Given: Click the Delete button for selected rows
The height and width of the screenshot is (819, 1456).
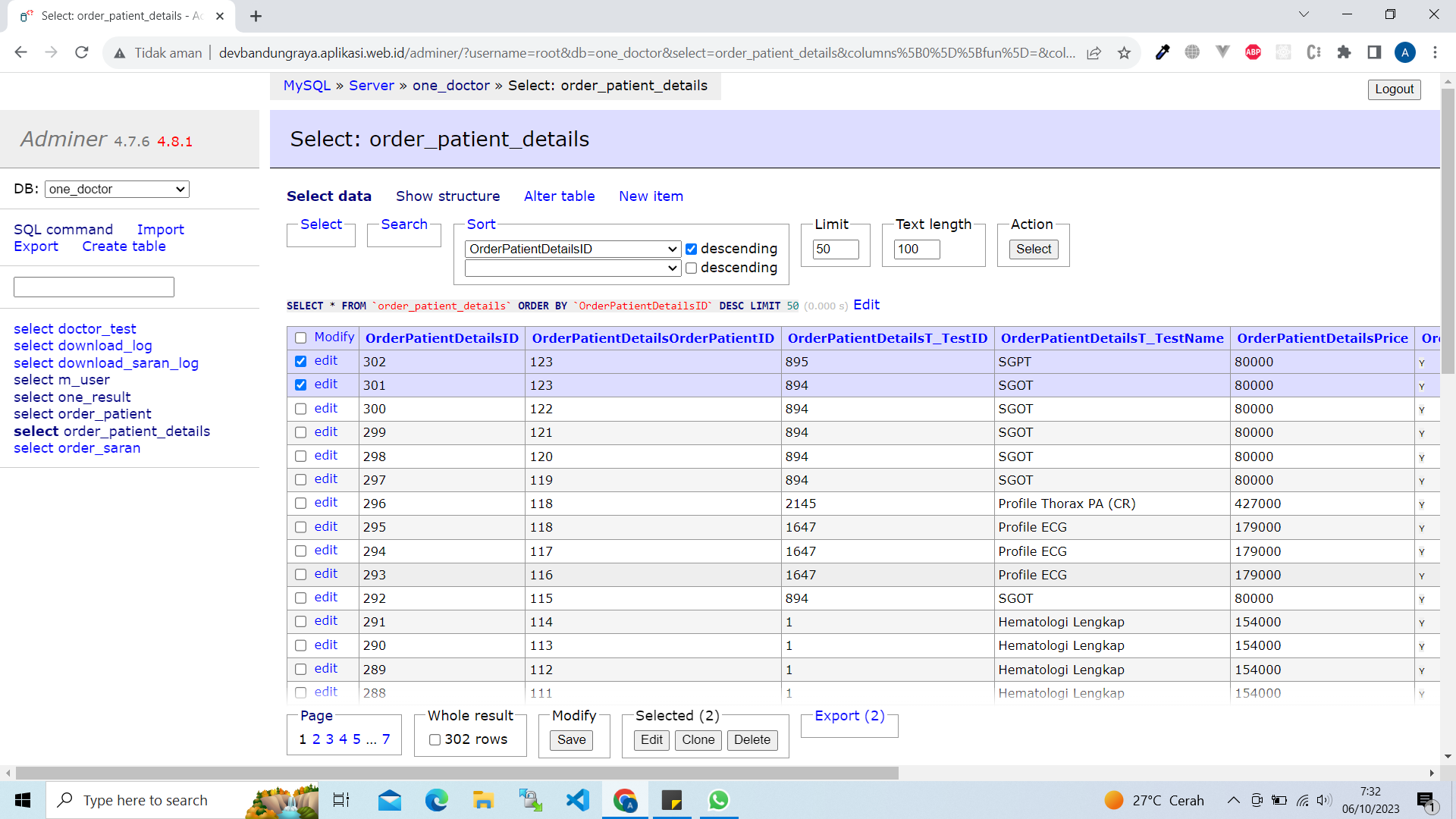Looking at the screenshot, I should (752, 740).
